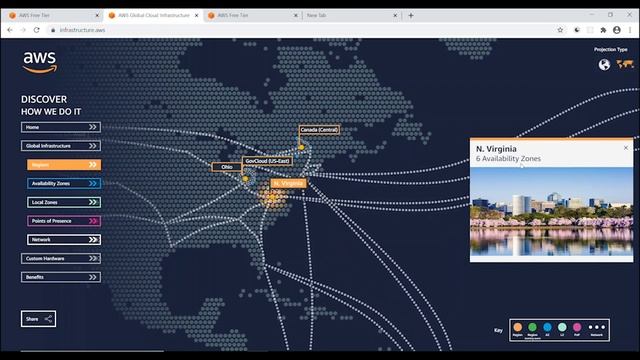This screenshot has width=640, height=360.
Task: Open the browser extensions puzzle icon
Action: [603, 30]
